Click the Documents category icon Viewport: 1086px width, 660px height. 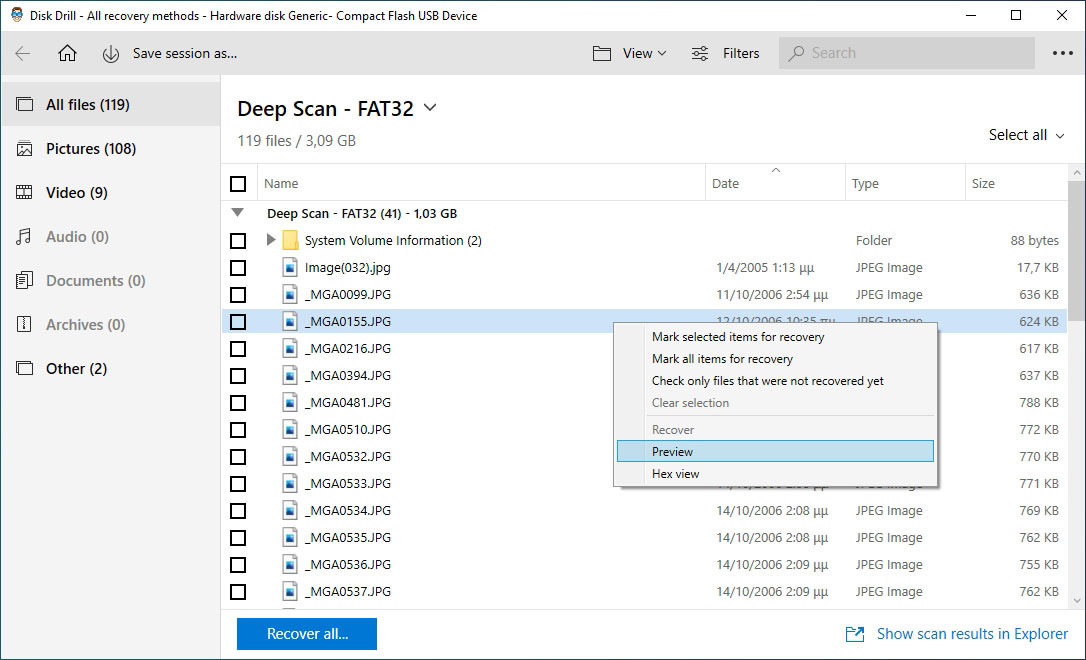pos(24,280)
